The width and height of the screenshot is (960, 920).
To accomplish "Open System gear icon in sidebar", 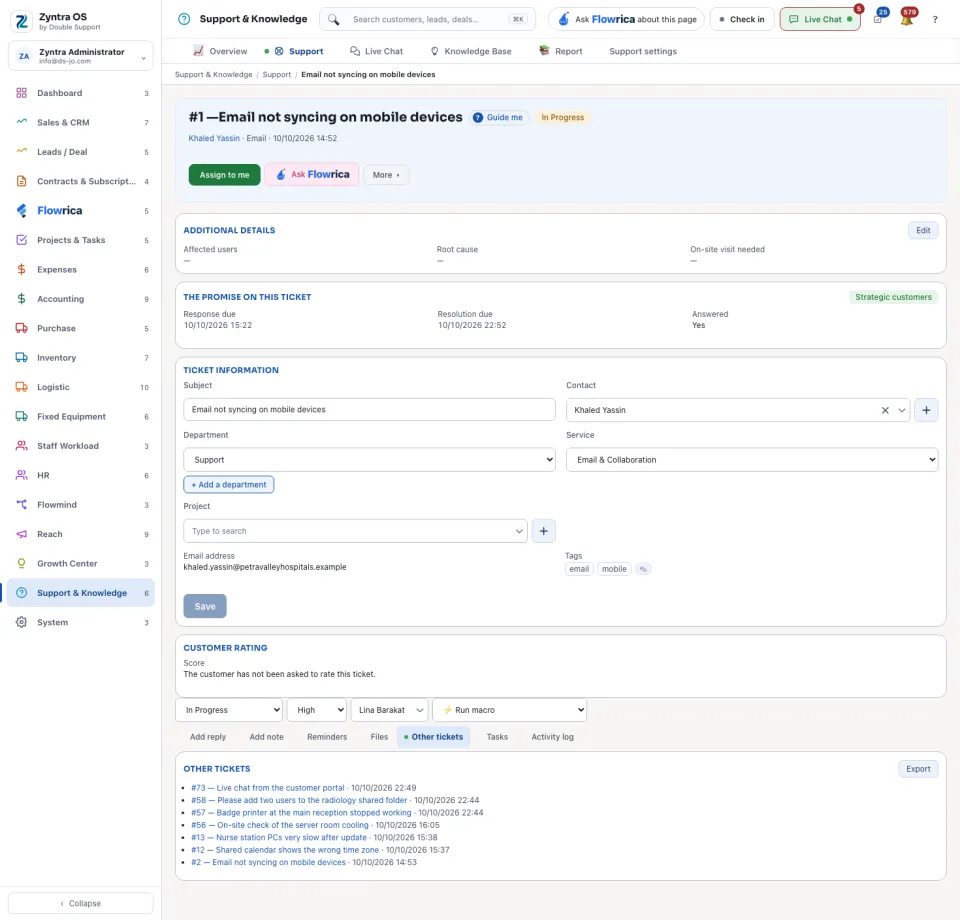I will click(x=21, y=622).
